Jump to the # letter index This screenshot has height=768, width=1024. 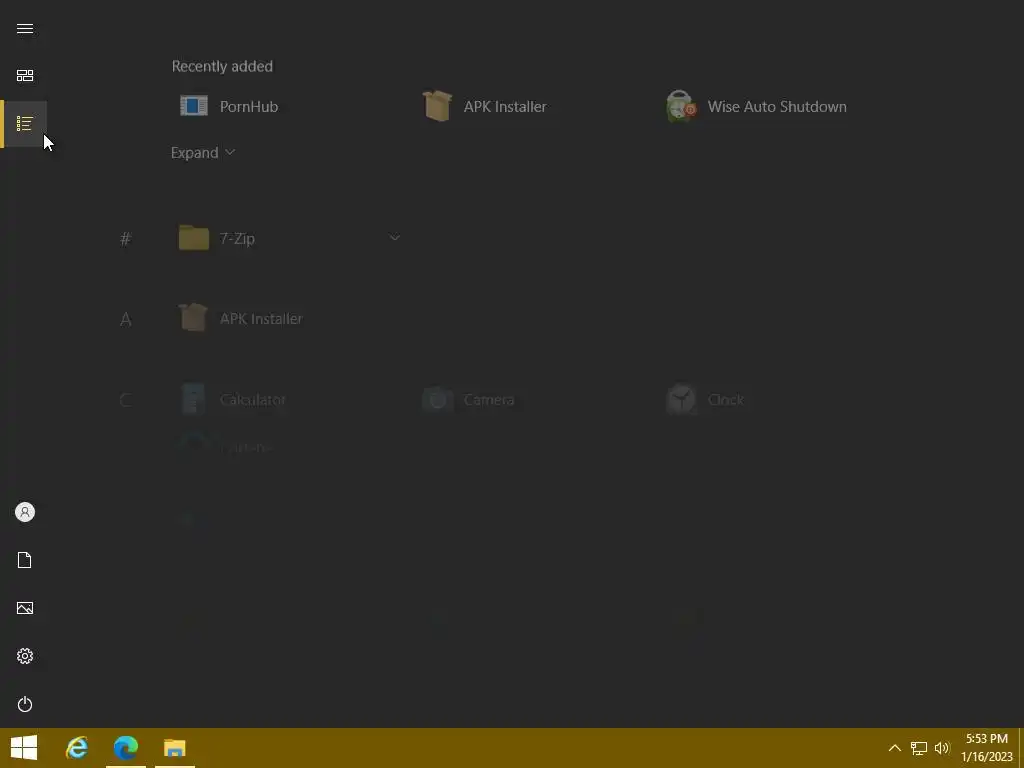[x=125, y=239]
